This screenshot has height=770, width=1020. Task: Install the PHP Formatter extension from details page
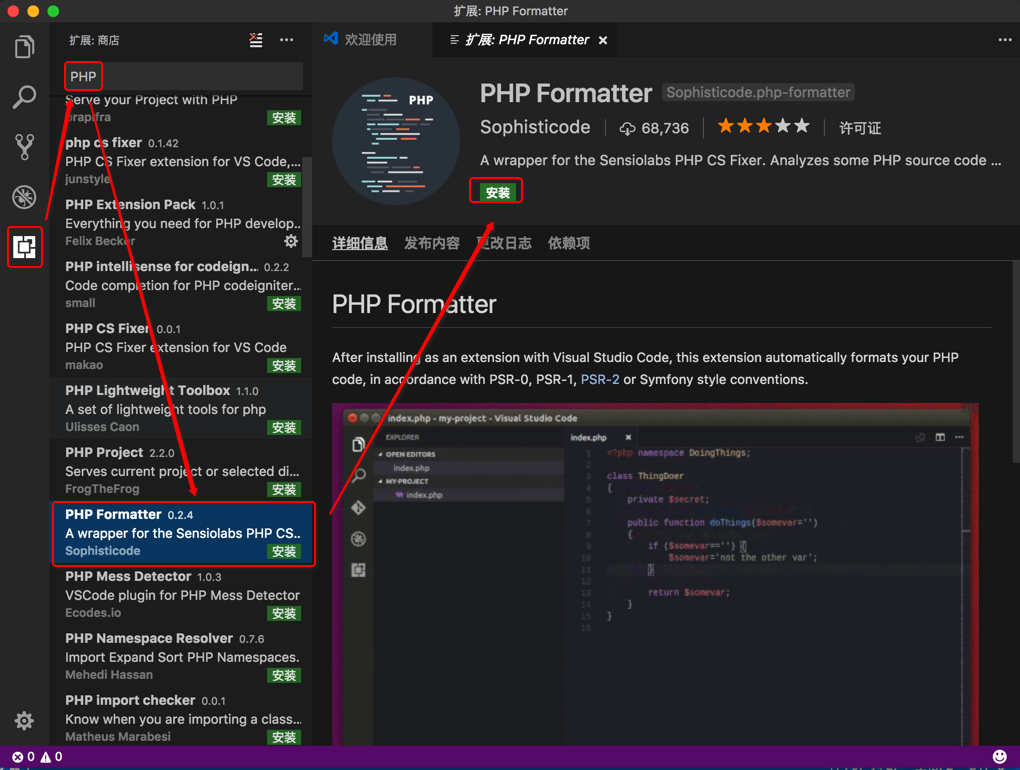click(x=498, y=192)
